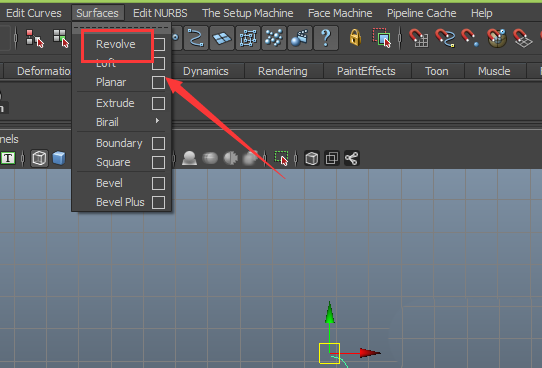The width and height of the screenshot is (542, 368).
Task: Click the red X-axis manipulator arrow
Action: [x=370, y=353]
